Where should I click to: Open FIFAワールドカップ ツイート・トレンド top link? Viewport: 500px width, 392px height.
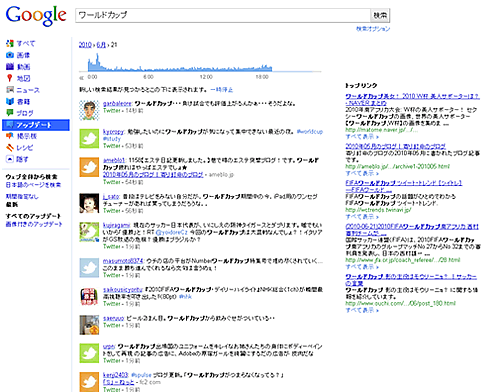[x=404, y=186]
